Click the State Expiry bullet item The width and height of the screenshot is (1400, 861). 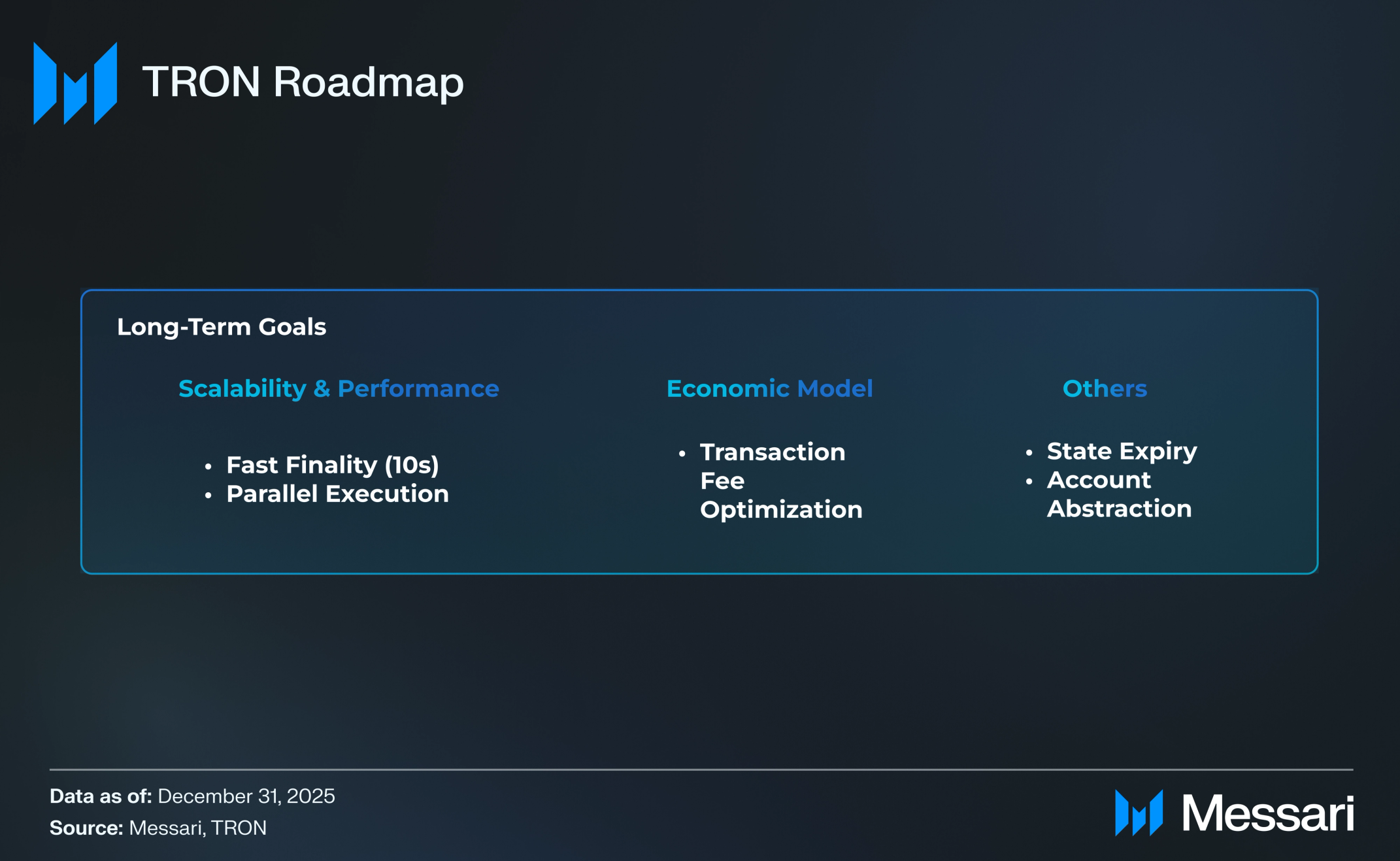[x=1122, y=451]
